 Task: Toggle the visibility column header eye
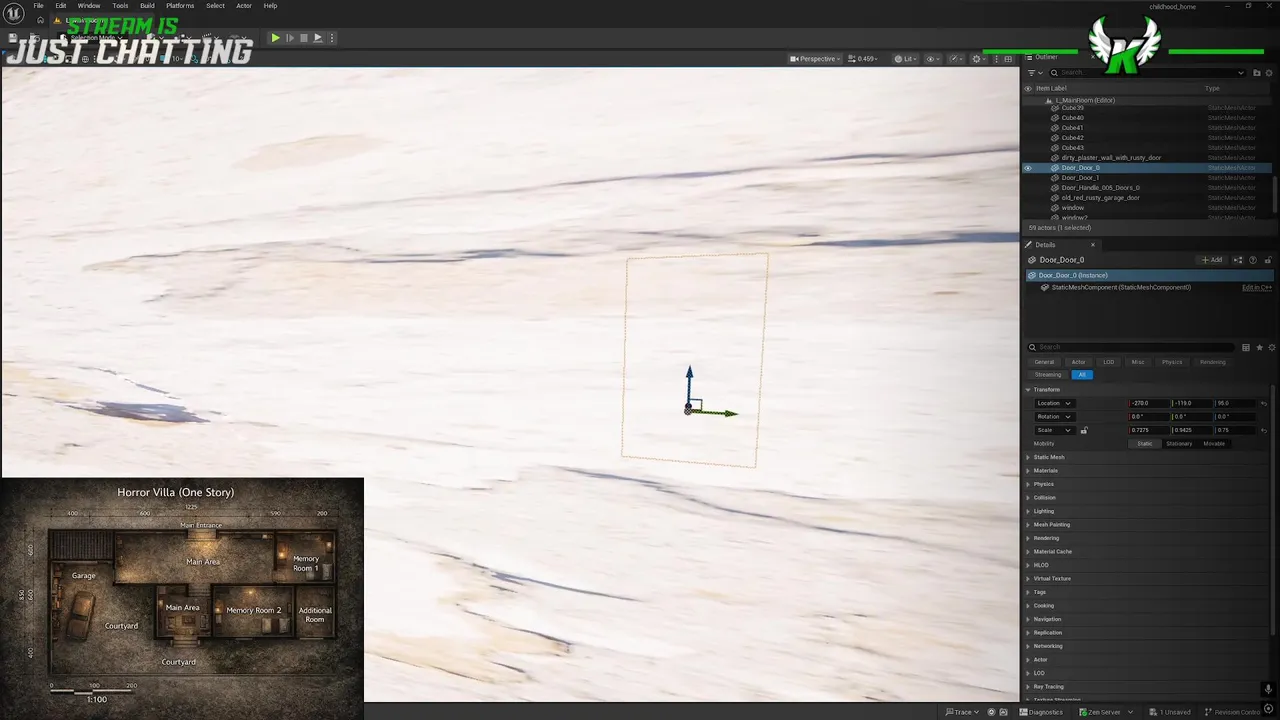1027,88
